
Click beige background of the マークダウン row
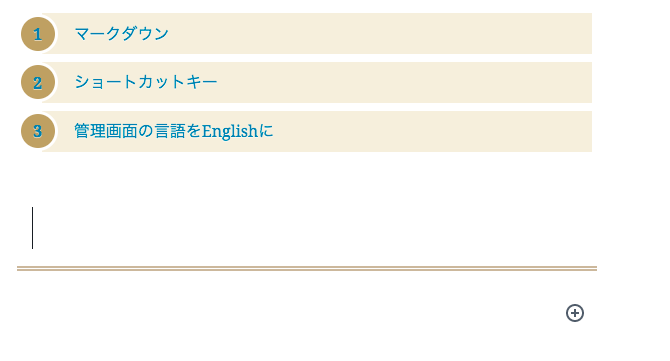tap(380, 34)
